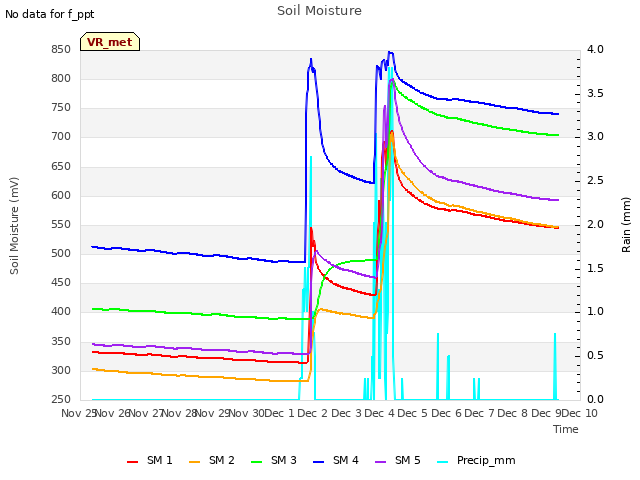This screenshot has height=480, width=640.
Task: Toggle SM 1 series in legend
Action: point(150,460)
